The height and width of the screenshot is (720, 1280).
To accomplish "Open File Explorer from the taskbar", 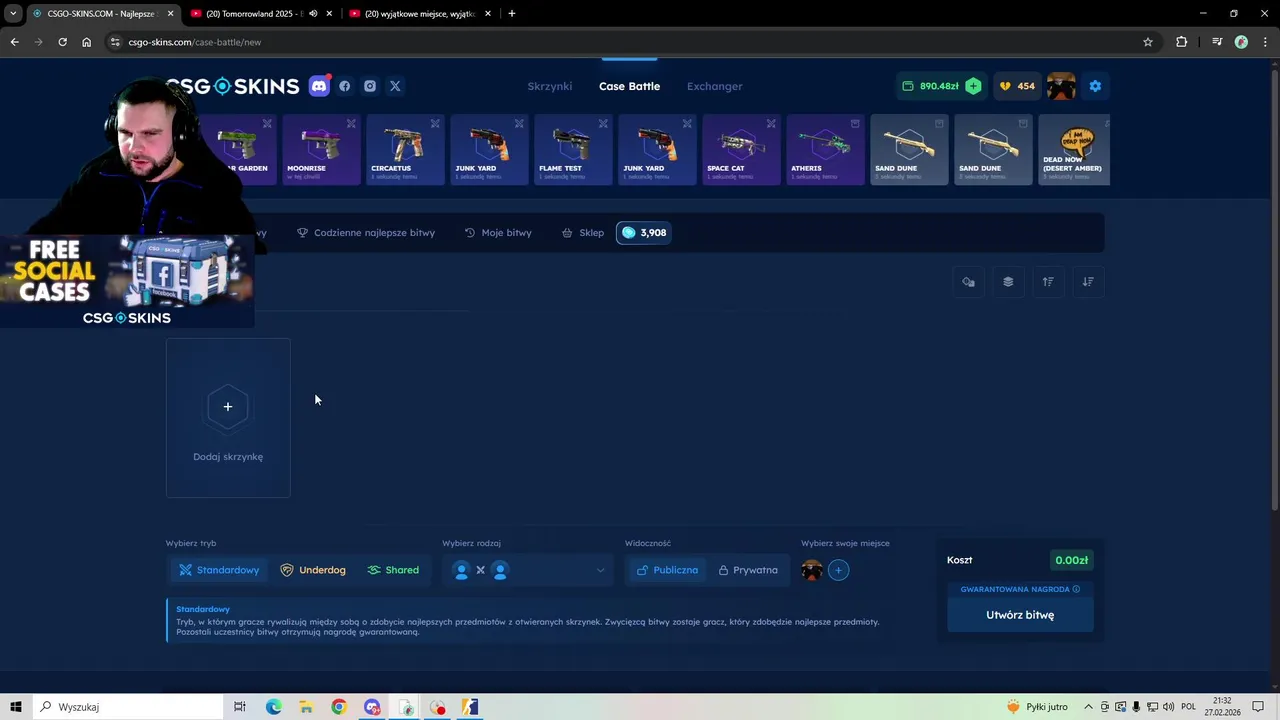I will [306, 707].
